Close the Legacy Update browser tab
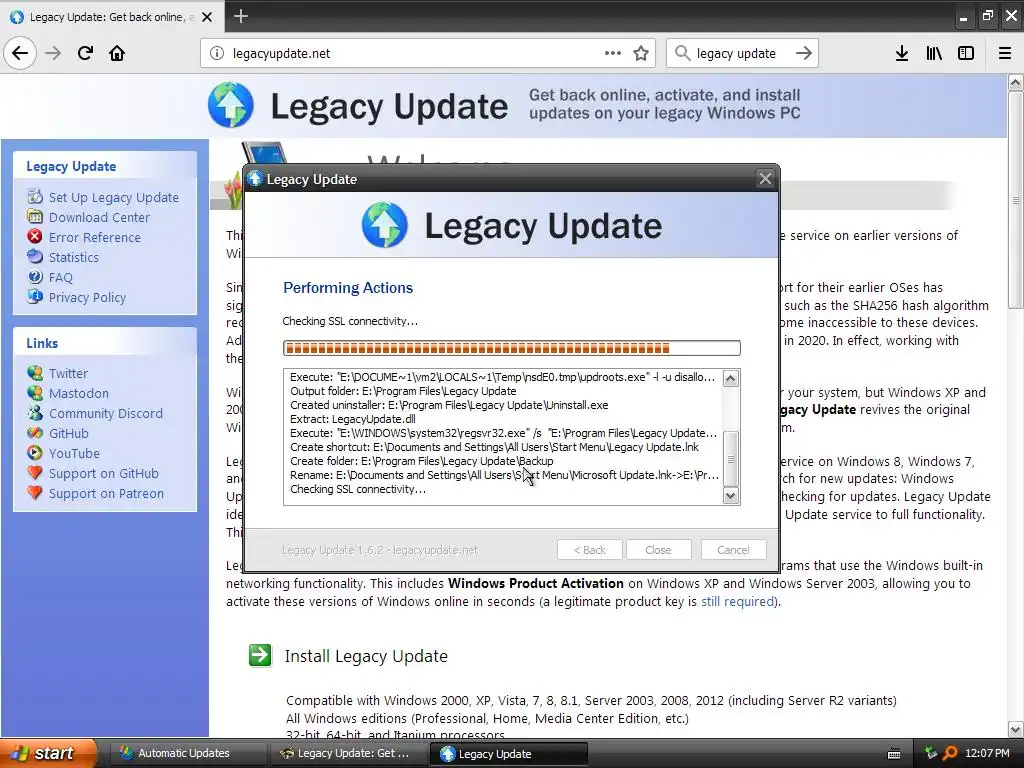Viewport: 1024px width, 768px height. 207,17
